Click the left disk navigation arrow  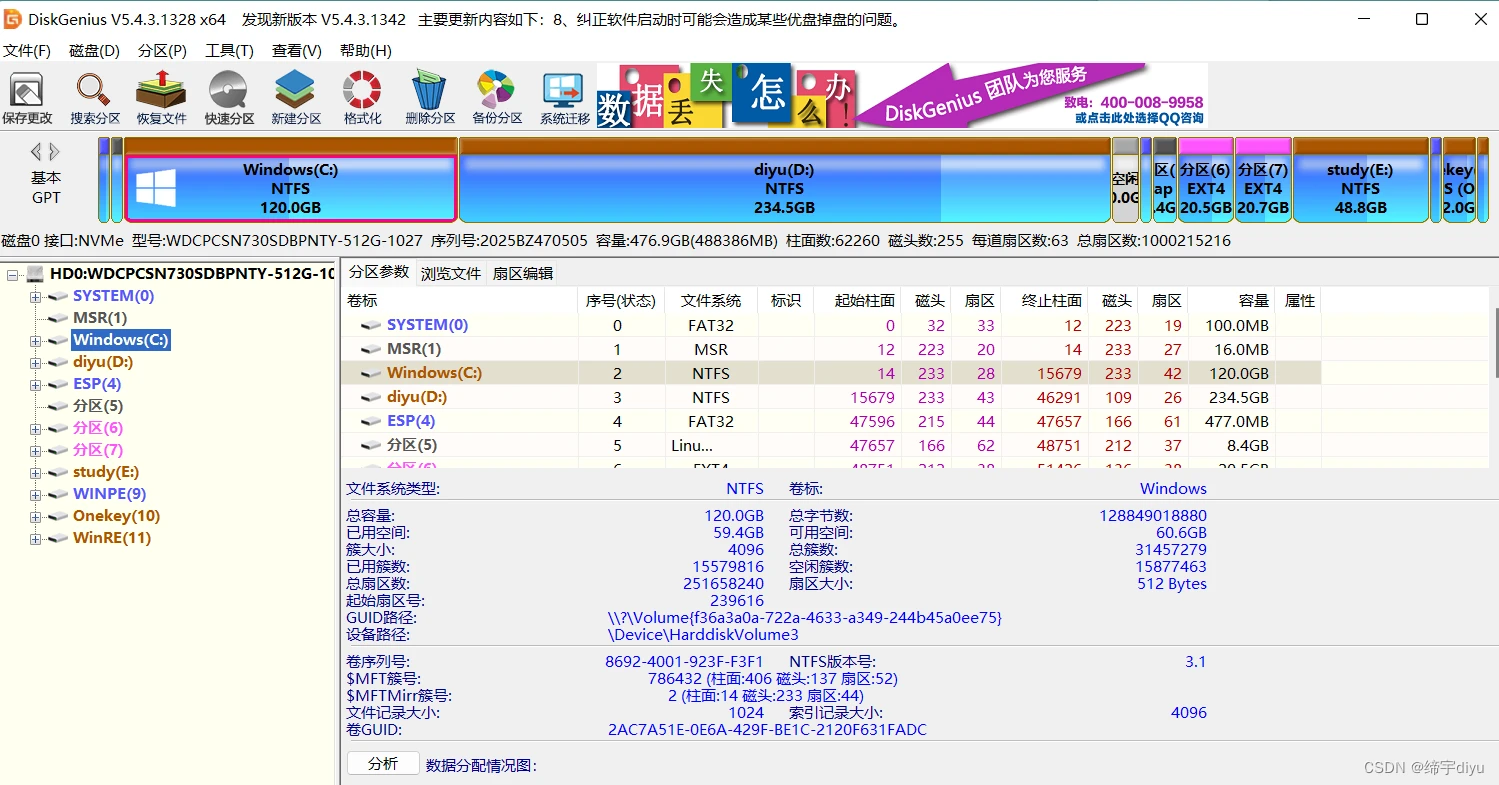click(36, 152)
